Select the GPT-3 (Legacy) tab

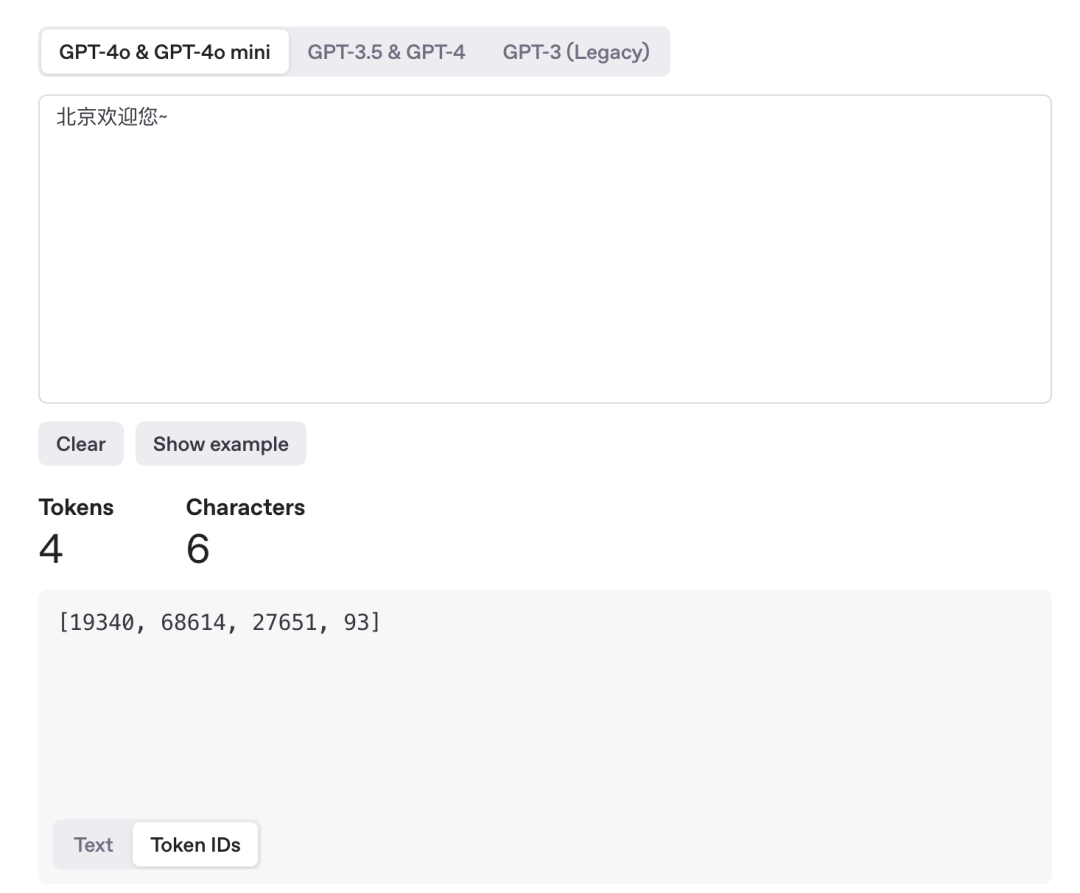[576, 52]
